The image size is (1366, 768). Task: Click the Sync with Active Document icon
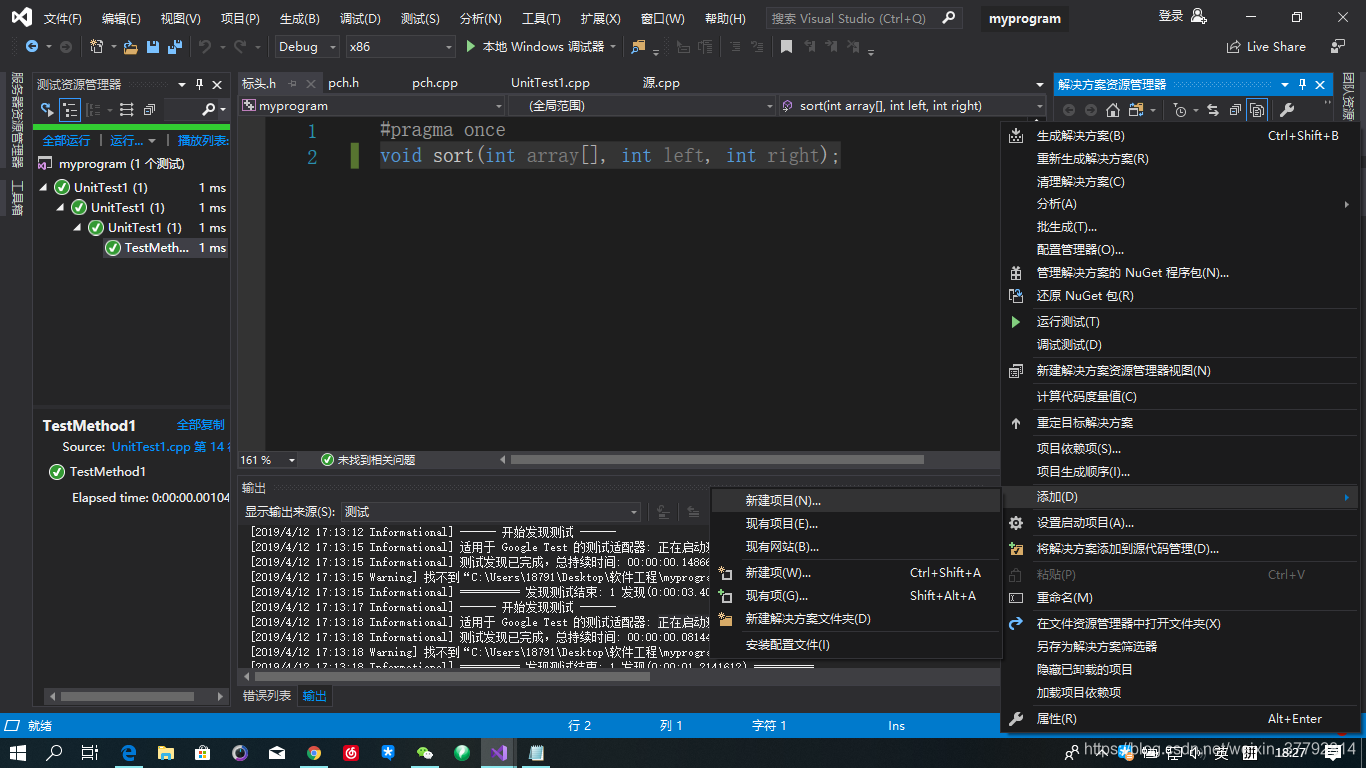click(x=1213, y=110)
